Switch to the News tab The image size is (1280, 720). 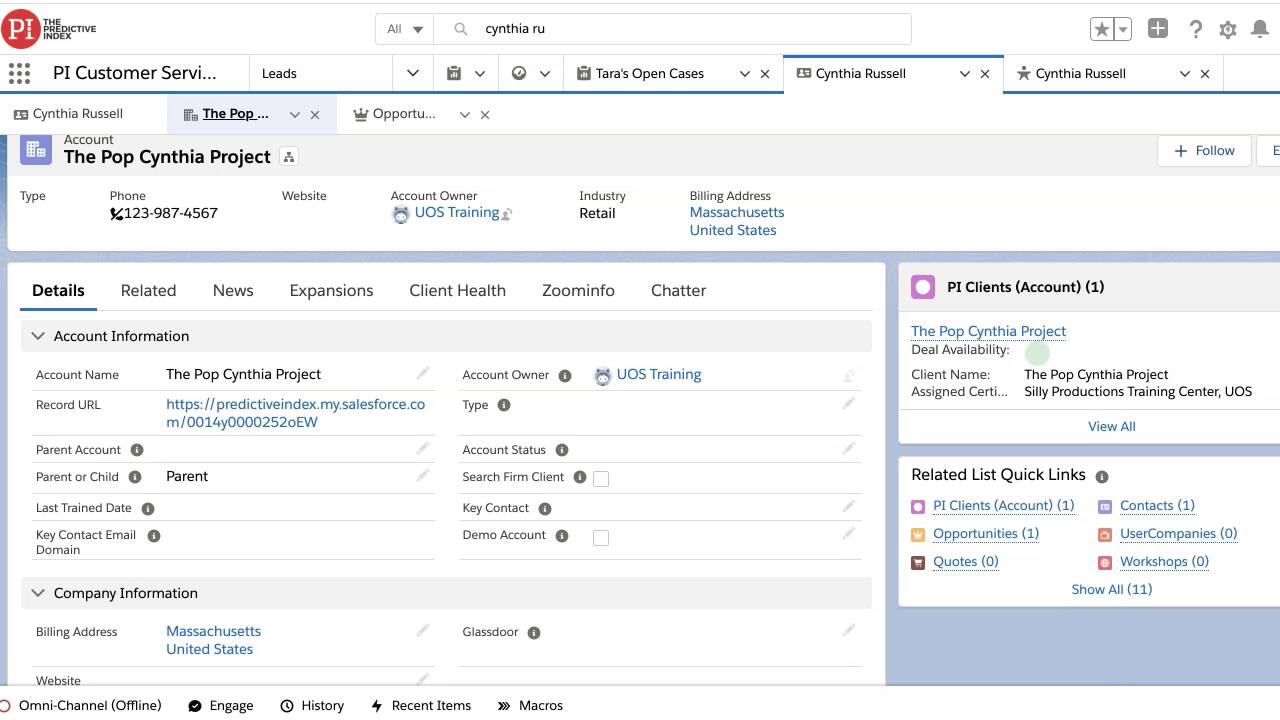coord(233,290)
